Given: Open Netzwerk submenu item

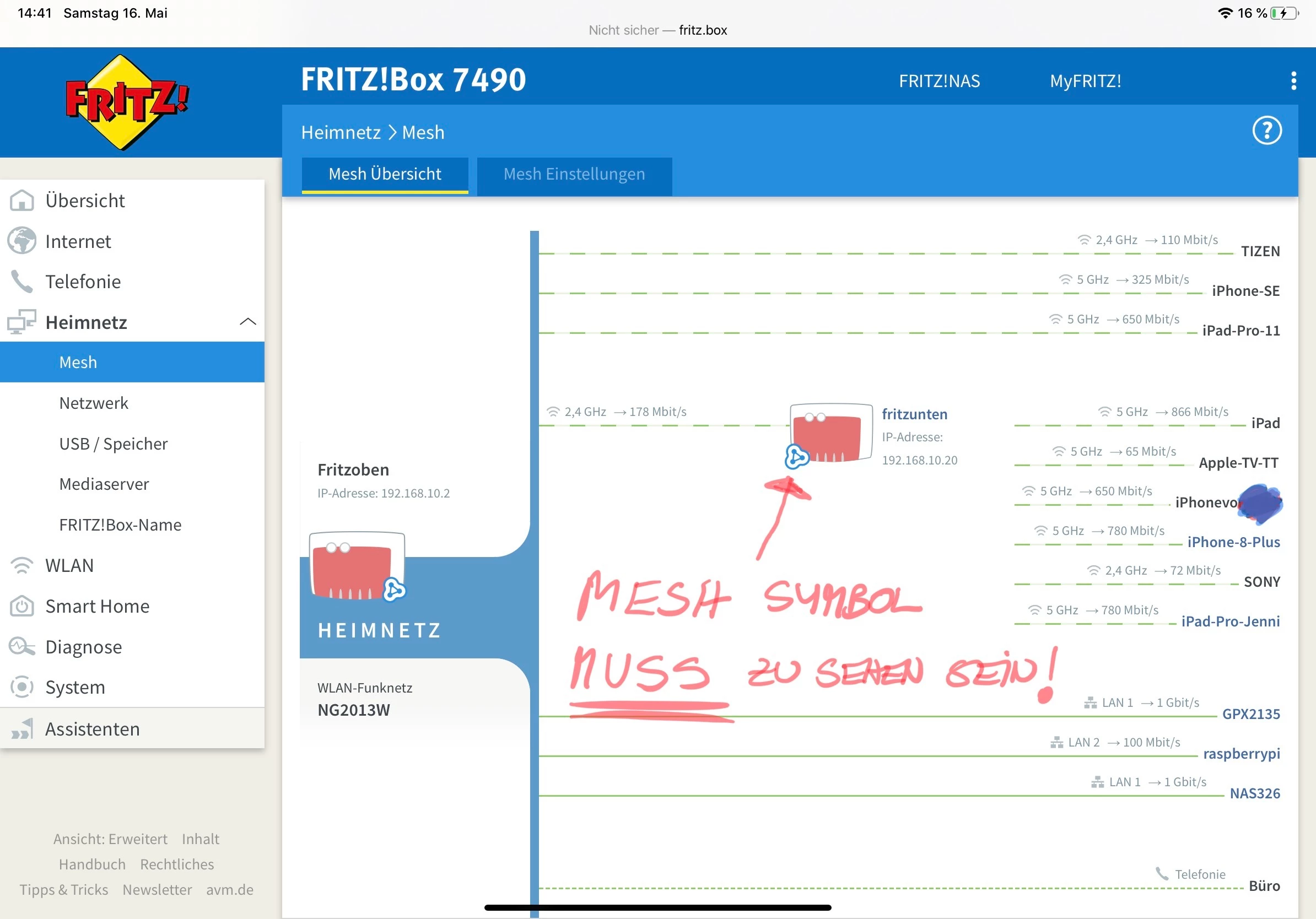Looking at the screenshot, I should click(94, 403).
